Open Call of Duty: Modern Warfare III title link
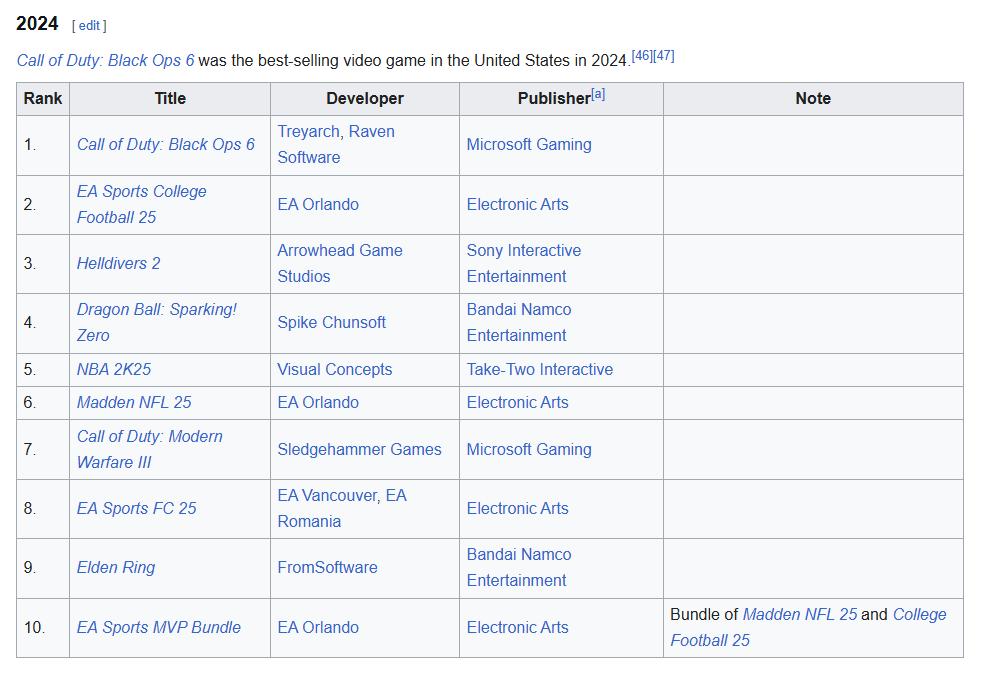988x676 pixels. click(149, 449)
